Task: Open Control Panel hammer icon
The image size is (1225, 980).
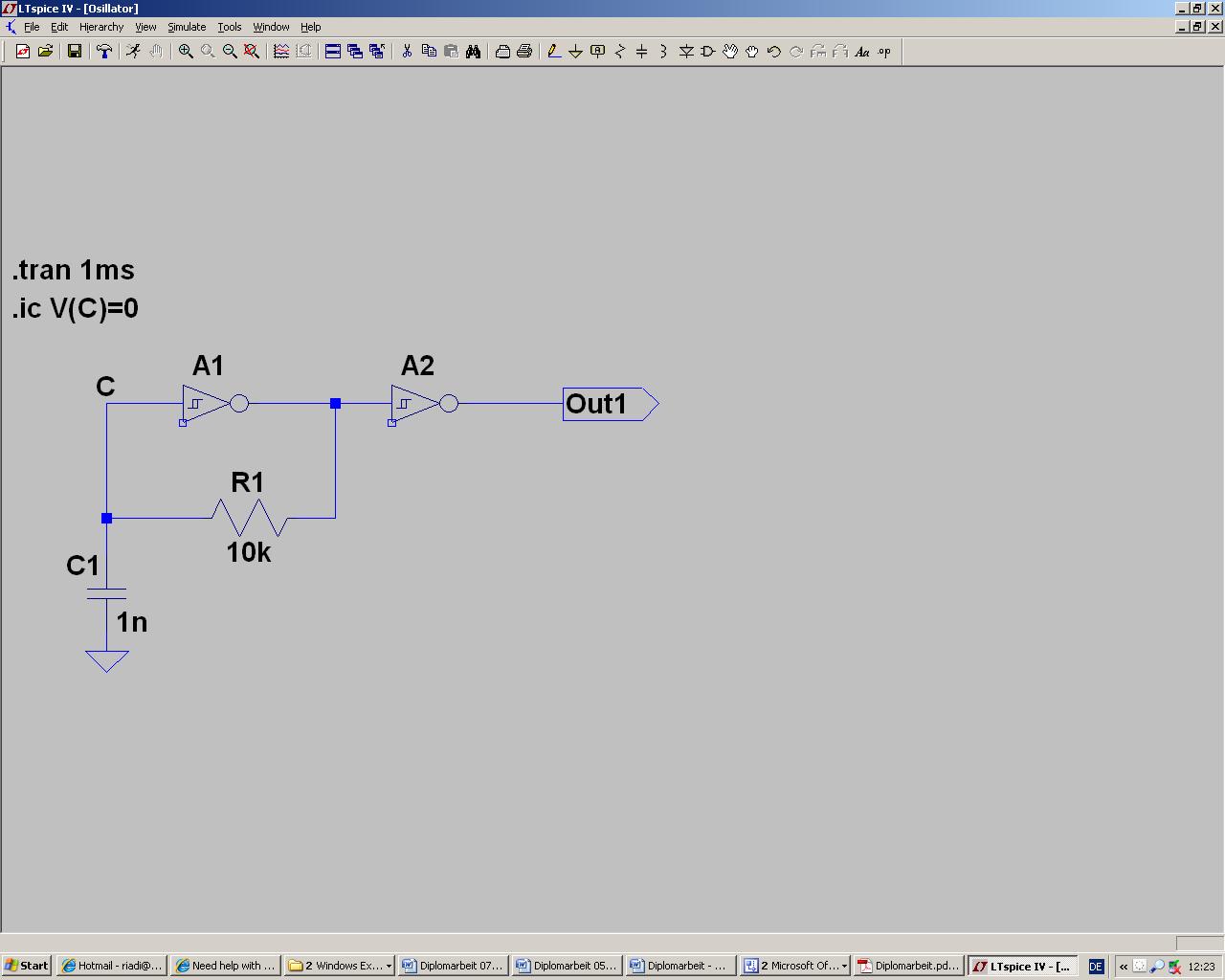Action: click(x=104, y=52)
